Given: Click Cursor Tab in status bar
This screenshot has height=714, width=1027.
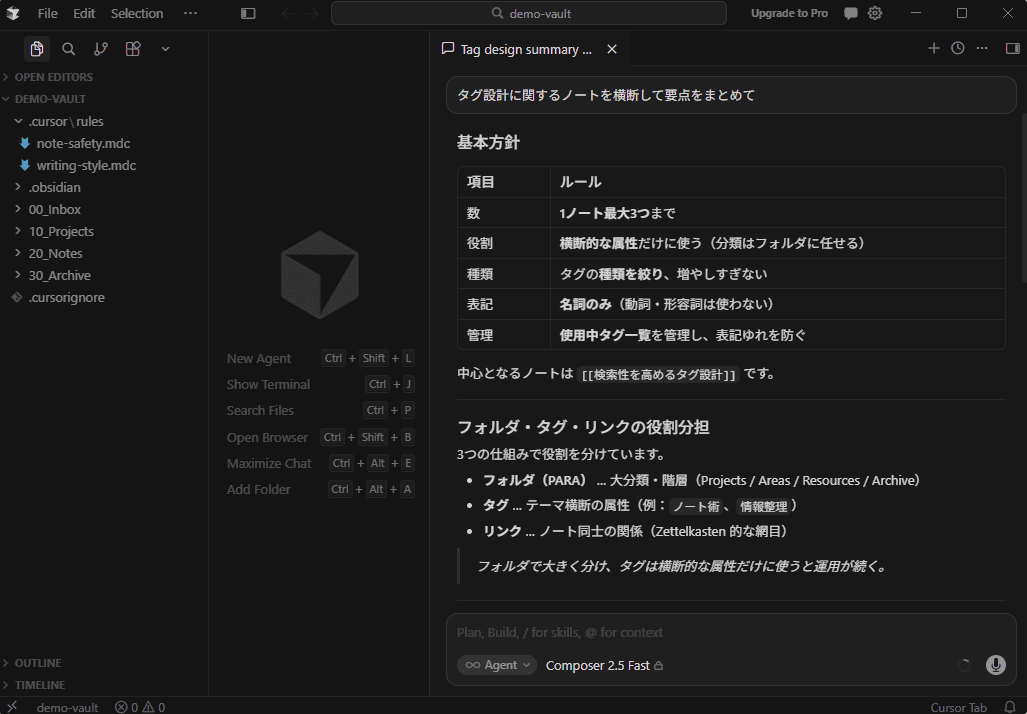Looking at the screenshot, I should click(958, 707).
